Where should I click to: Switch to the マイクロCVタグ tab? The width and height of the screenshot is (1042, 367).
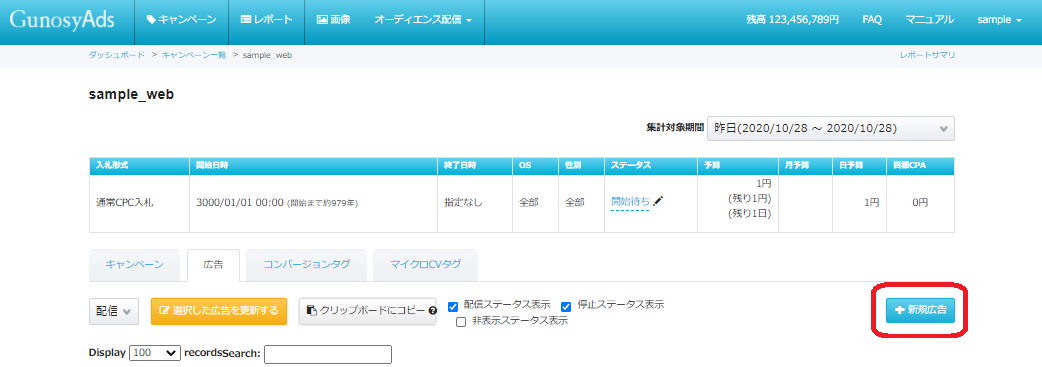point(425,265)
